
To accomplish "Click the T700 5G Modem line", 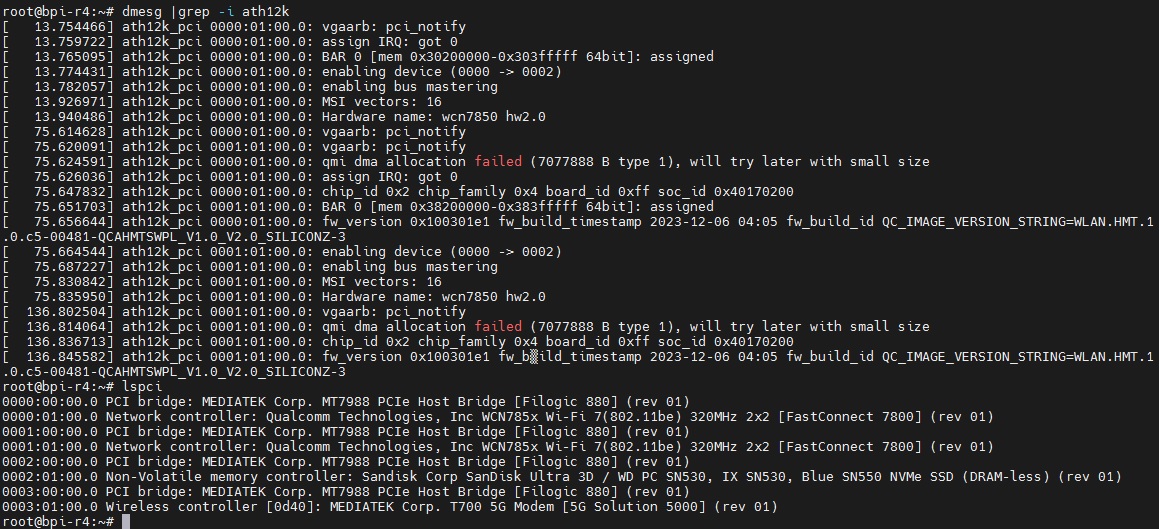I will pyautogui.click(x=390, y=507).
